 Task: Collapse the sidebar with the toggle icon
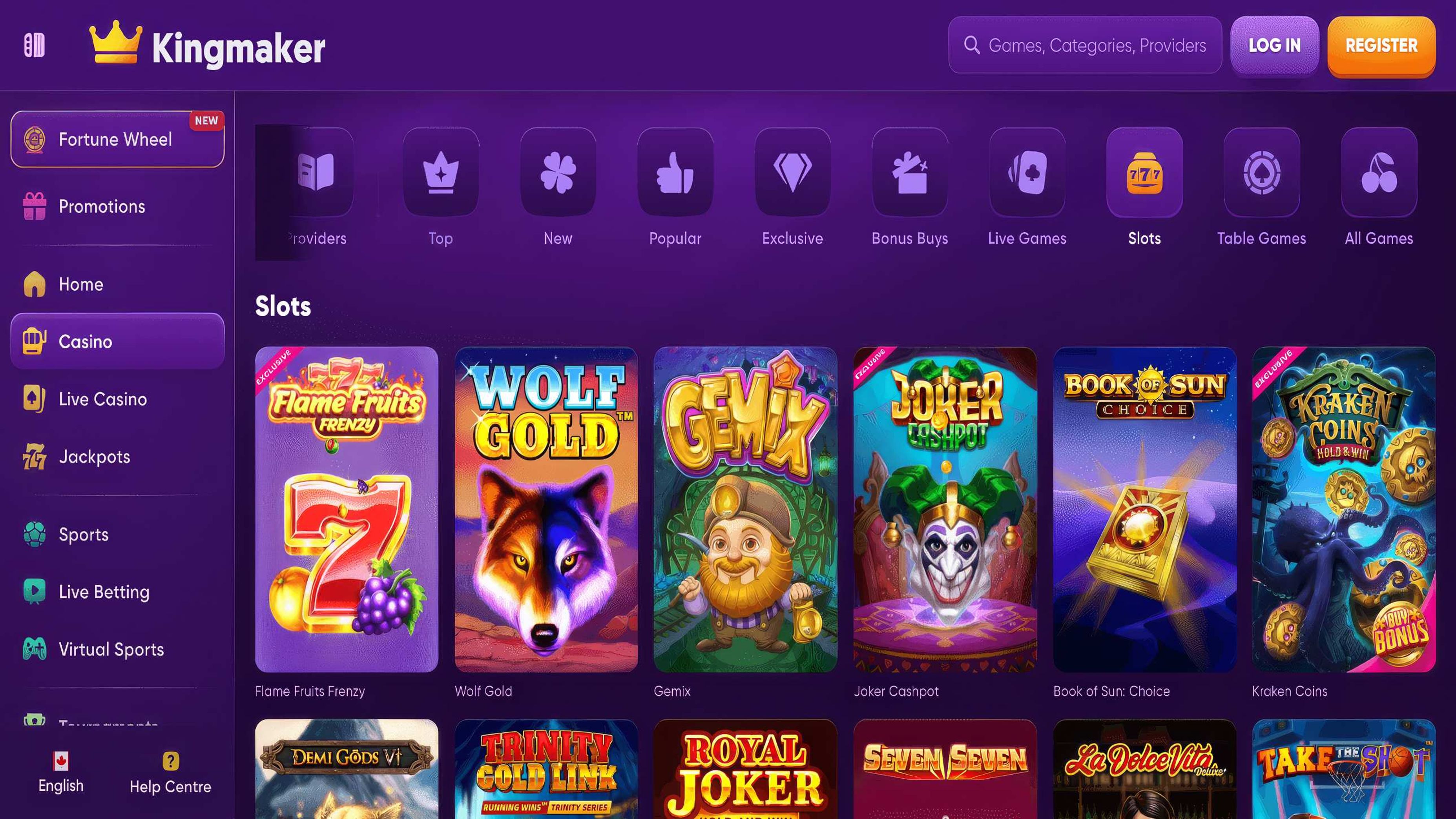(35, 45)
